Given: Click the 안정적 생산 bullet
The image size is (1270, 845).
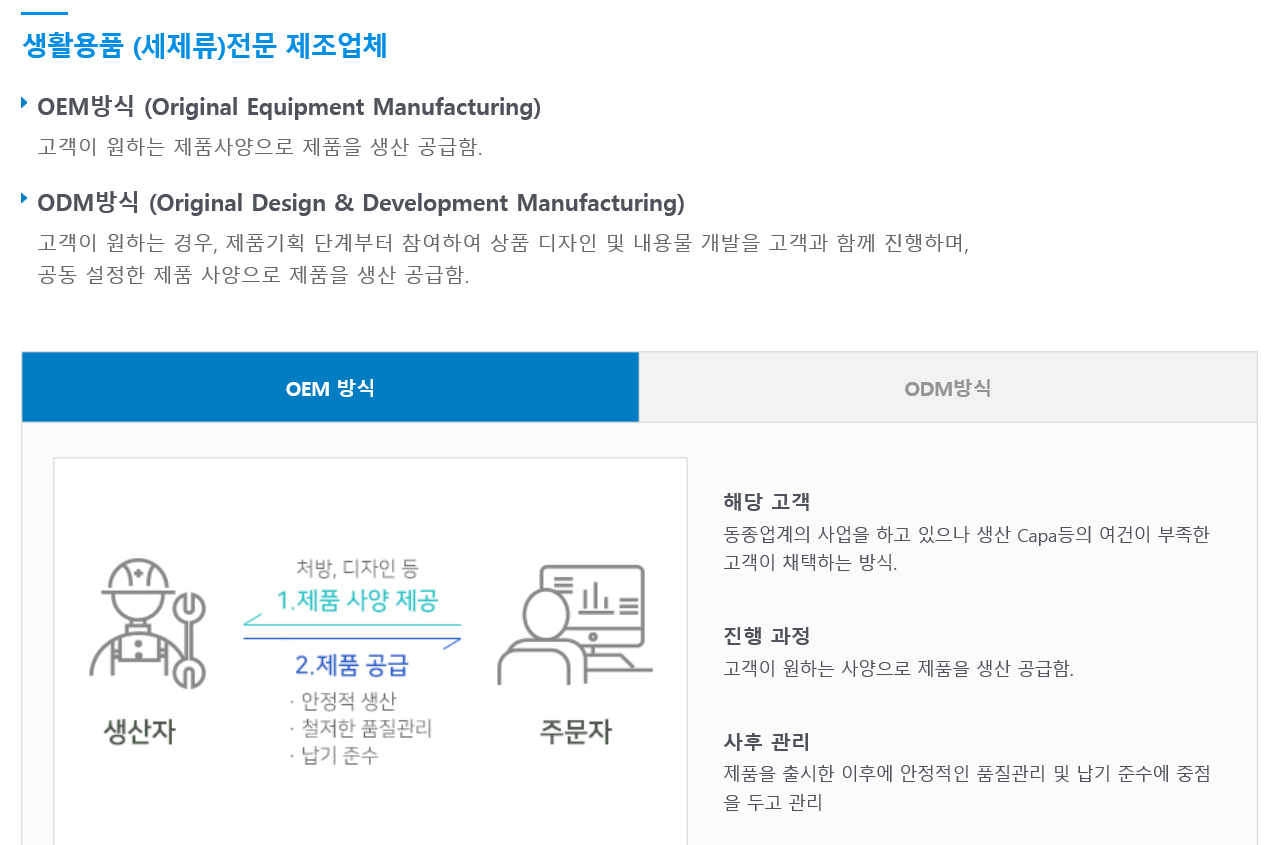Looking at the screenshot, I should tap(343, 701).
